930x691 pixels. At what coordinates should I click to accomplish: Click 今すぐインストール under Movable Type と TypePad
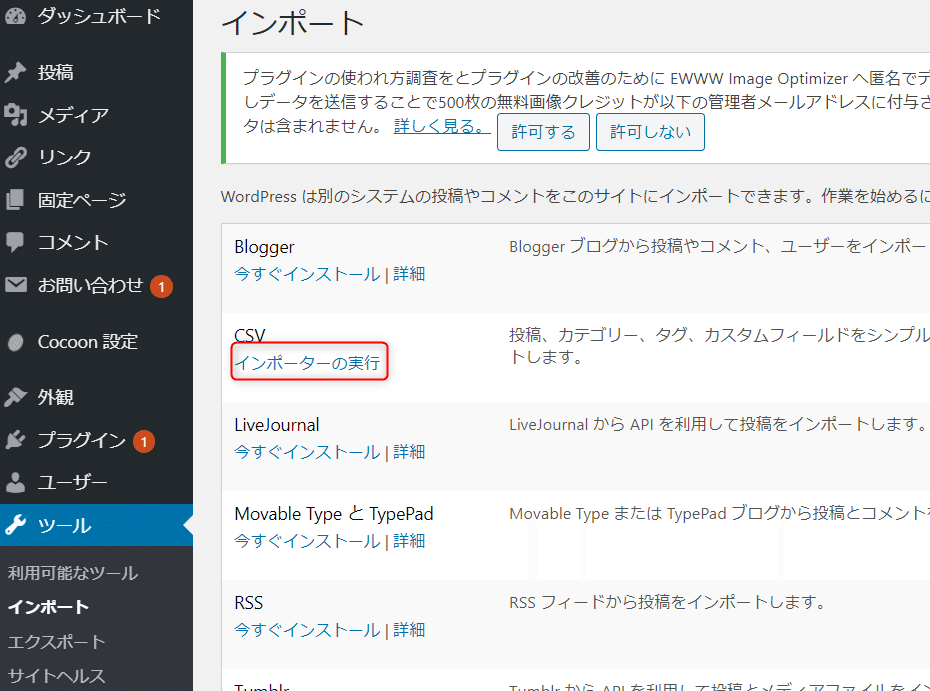click(307, 541)
